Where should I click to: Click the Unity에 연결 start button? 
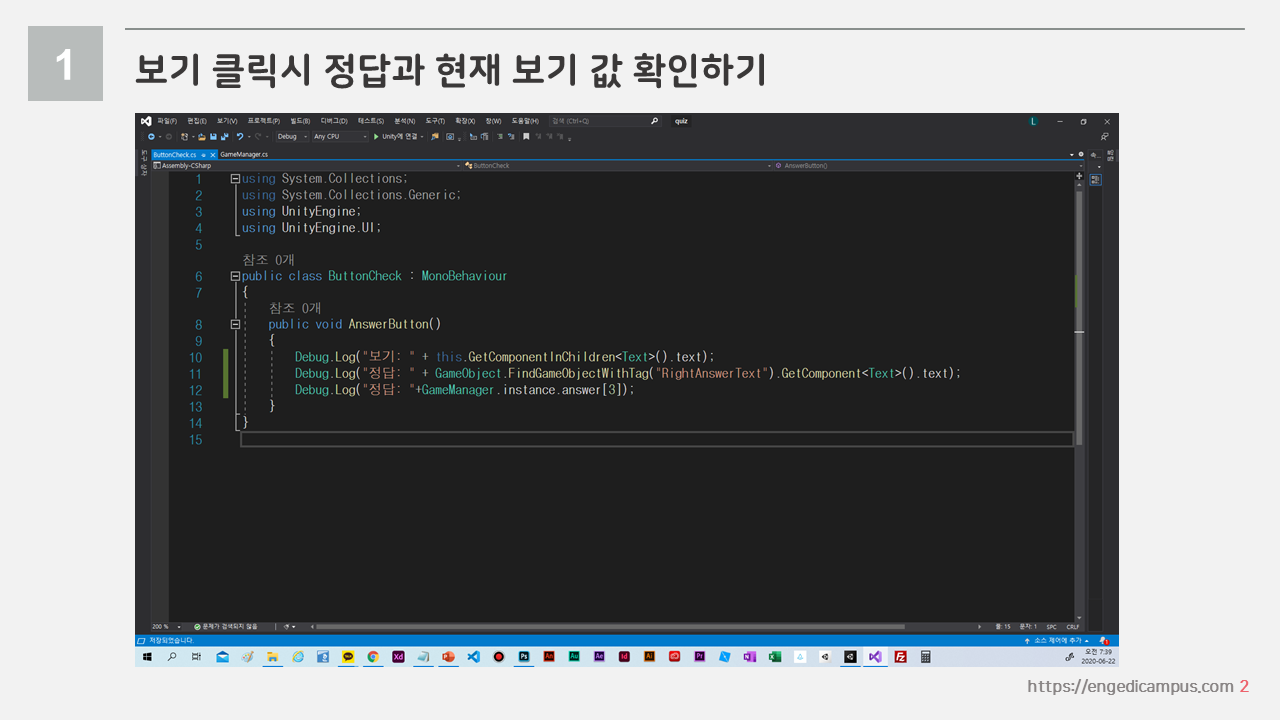point(397,137)
